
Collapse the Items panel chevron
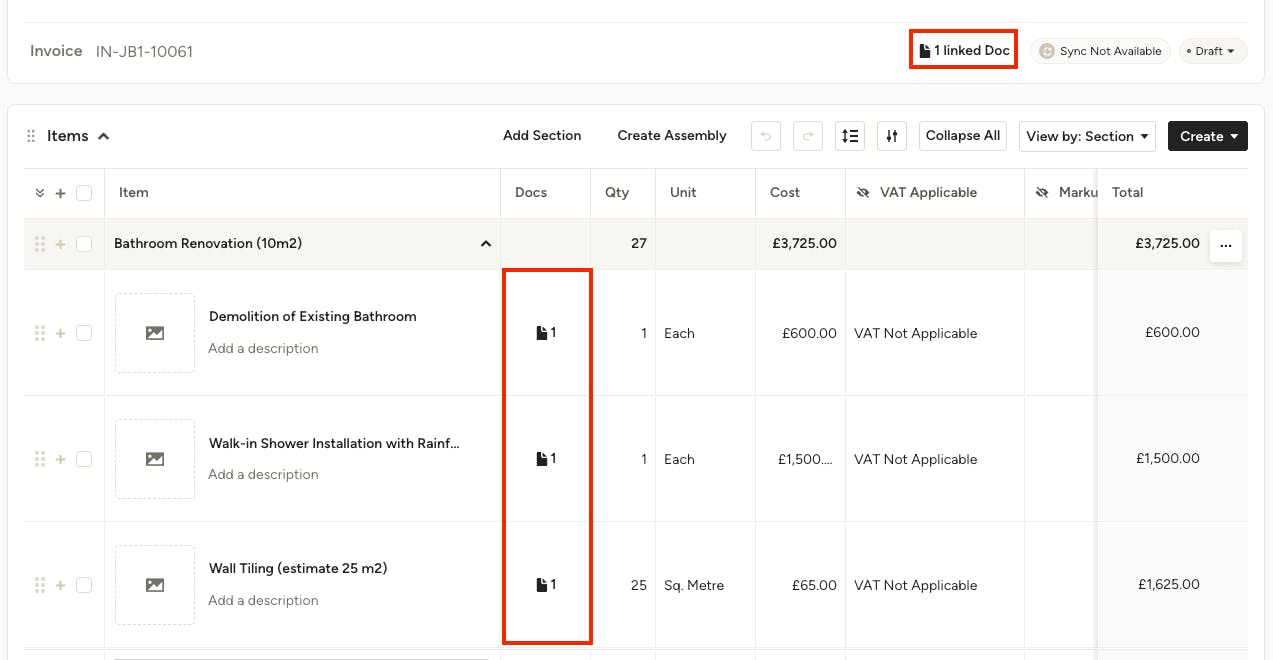103,136
